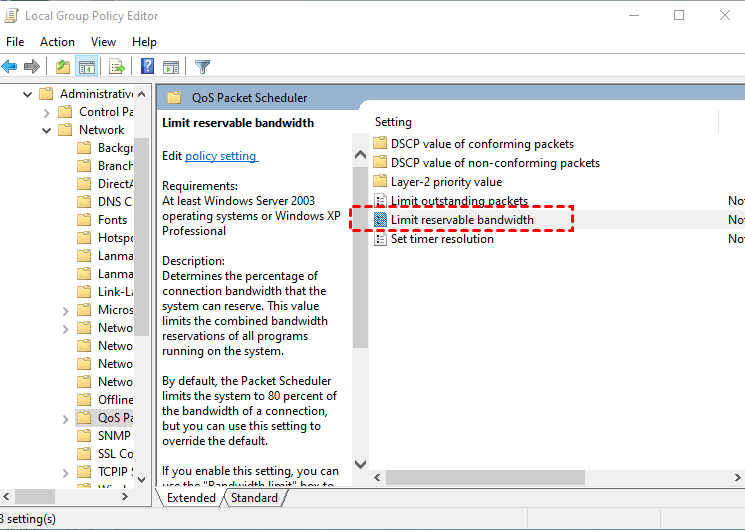Switch to the Standard tab
The width and height of the screenshot is (745, 530).
point(254,498)
